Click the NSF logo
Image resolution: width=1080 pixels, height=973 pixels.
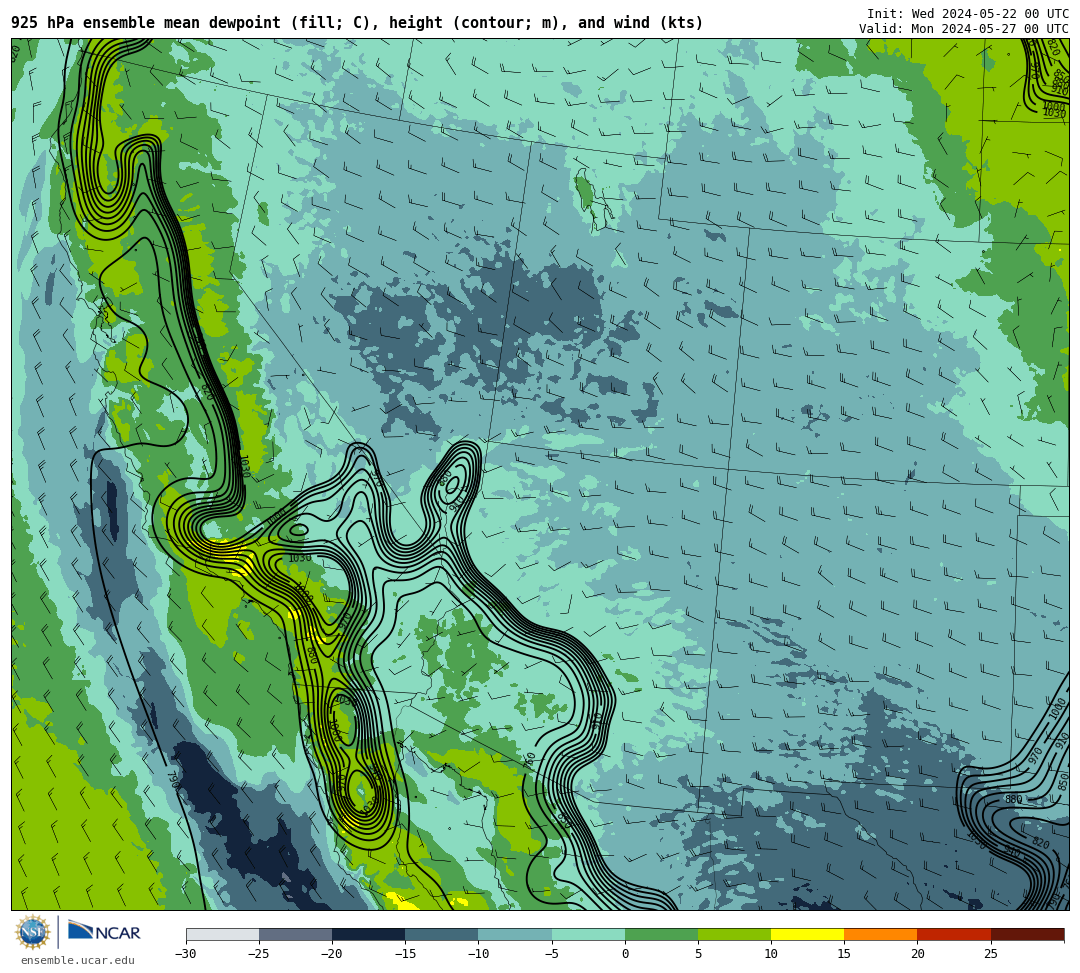coord(33,932)
